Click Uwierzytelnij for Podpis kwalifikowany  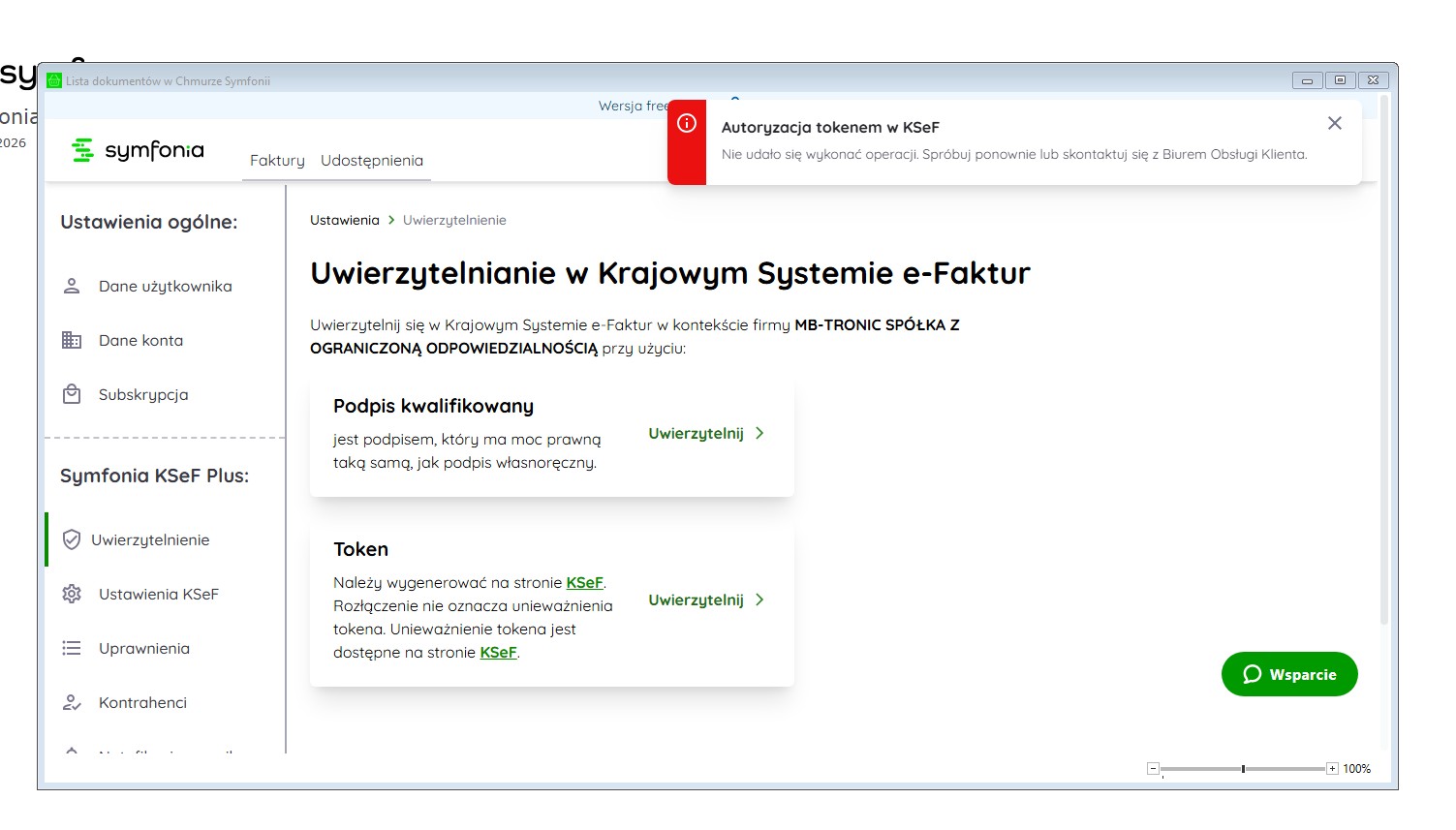pos(706,434)
